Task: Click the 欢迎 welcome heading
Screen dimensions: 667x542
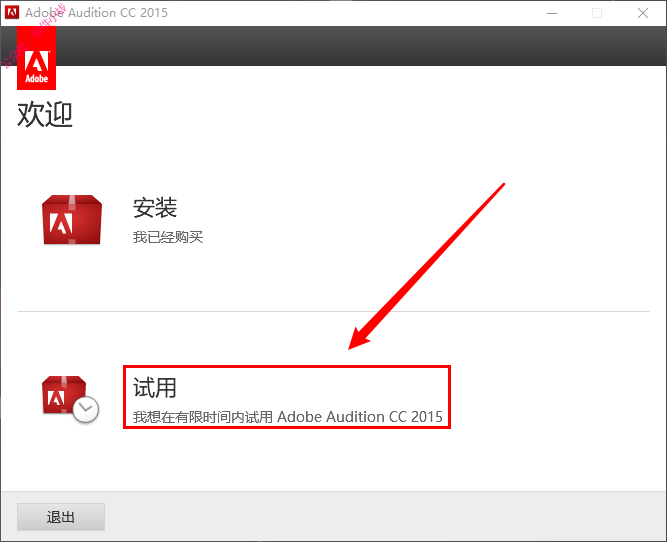Action: [45, 114]
